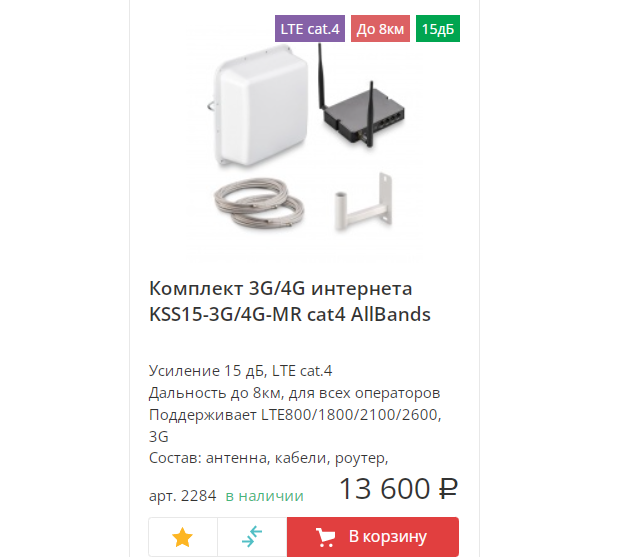The image size is (640, 557).
Task: Click the purple 'LTE cat.4' badge
Action: point(310,29)
